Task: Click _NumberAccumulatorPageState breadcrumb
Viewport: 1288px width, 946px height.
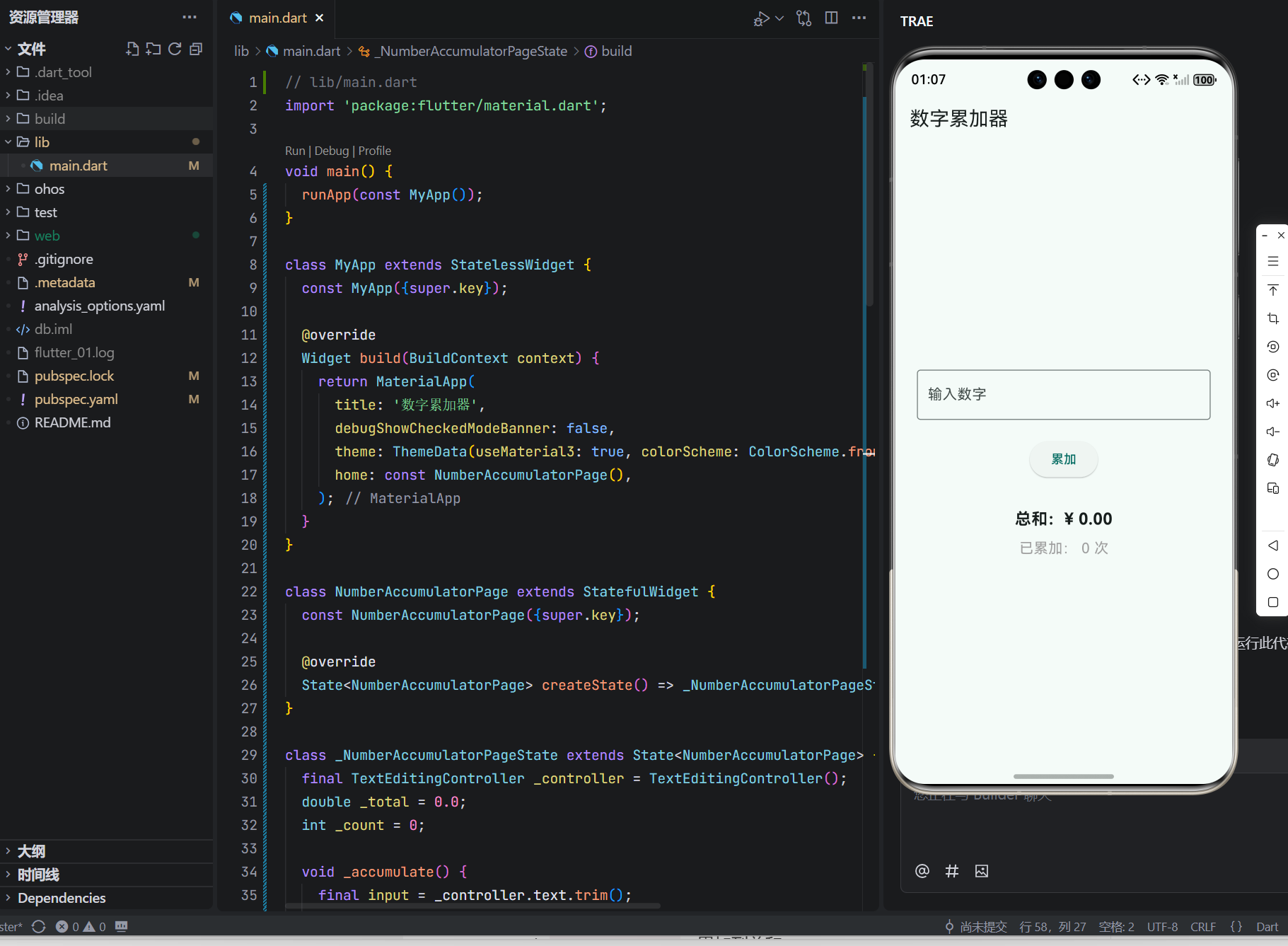Action: click(464, 51)
